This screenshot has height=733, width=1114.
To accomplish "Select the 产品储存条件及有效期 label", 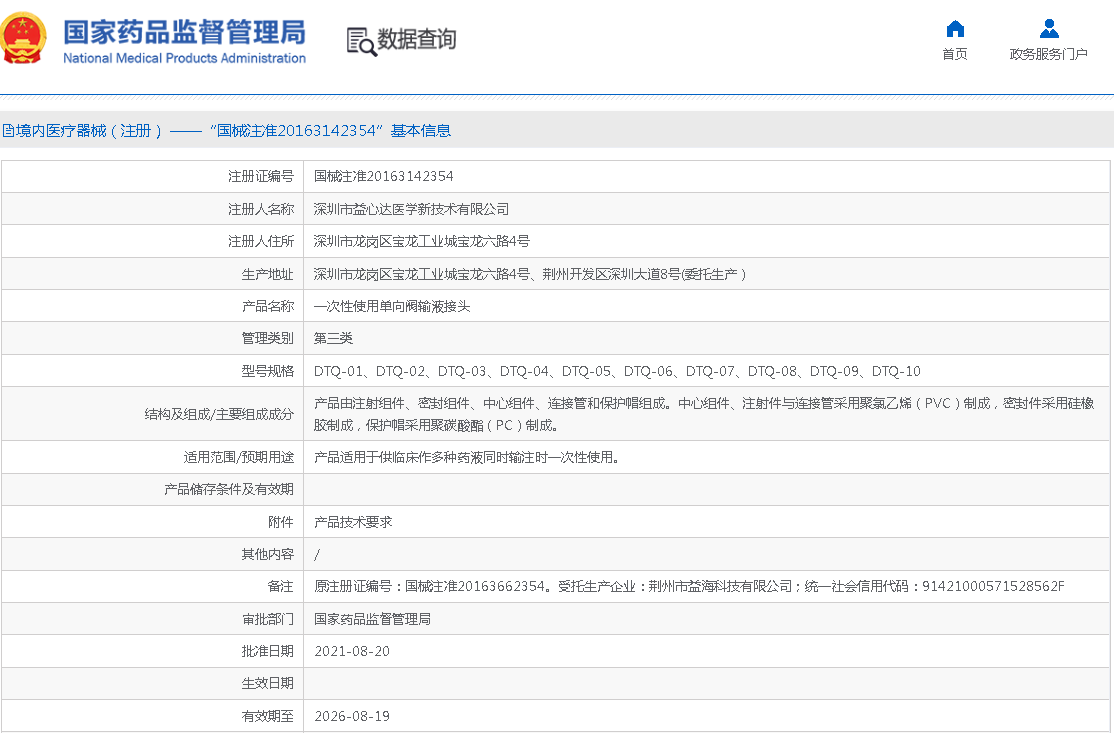I will [x=229, y=489].
